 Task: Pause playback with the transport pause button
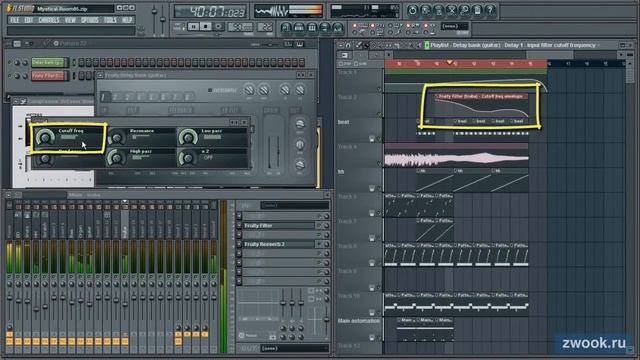[193, 27]
